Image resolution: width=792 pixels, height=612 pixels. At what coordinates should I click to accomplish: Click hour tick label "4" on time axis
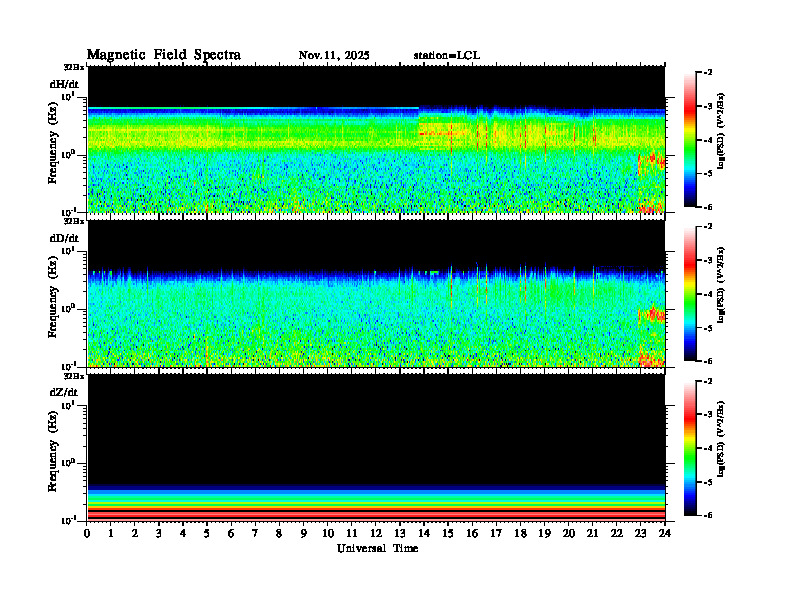183,534
